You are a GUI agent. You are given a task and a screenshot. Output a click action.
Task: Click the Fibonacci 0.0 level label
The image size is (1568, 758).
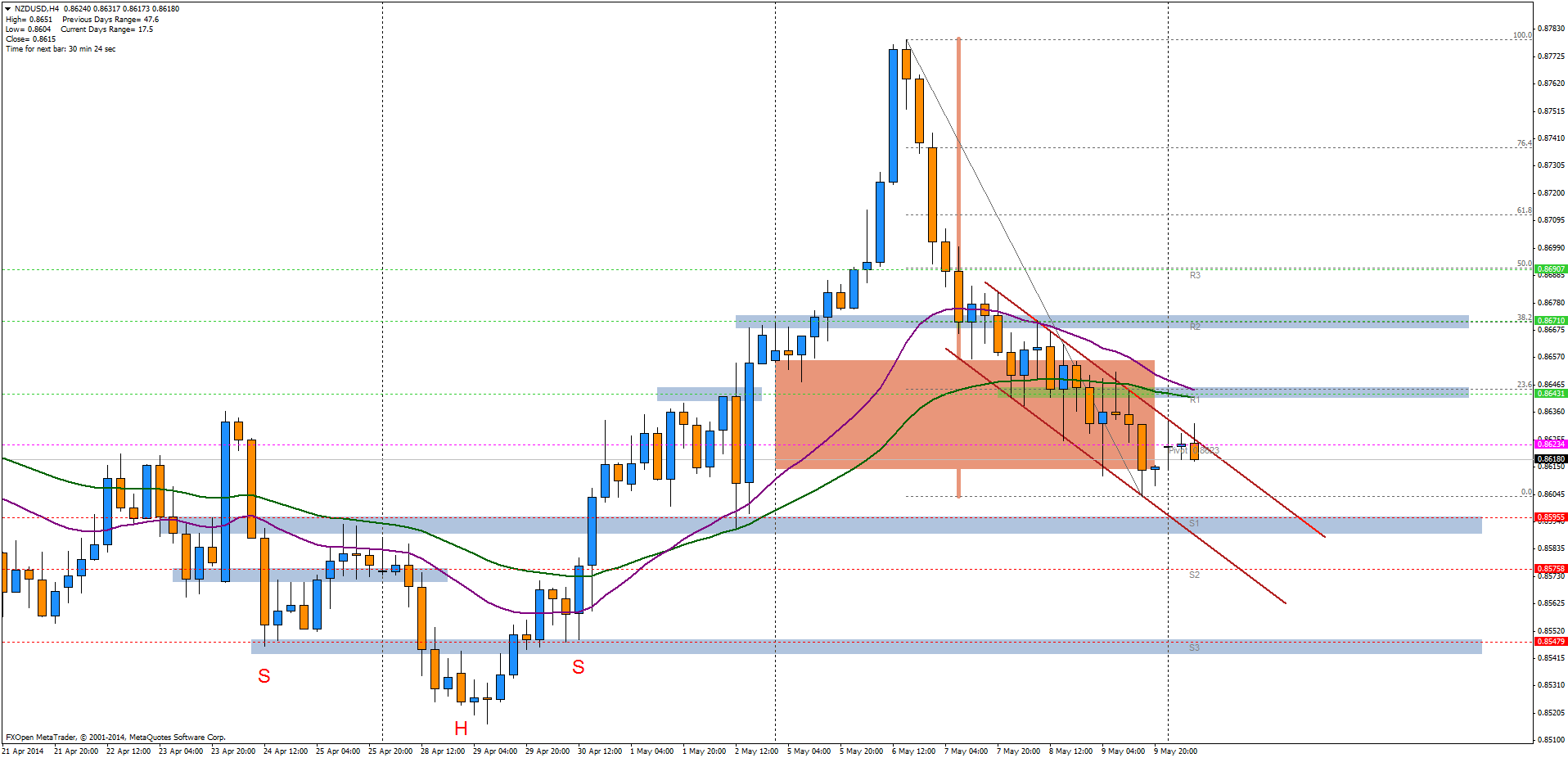[1525, 492]
